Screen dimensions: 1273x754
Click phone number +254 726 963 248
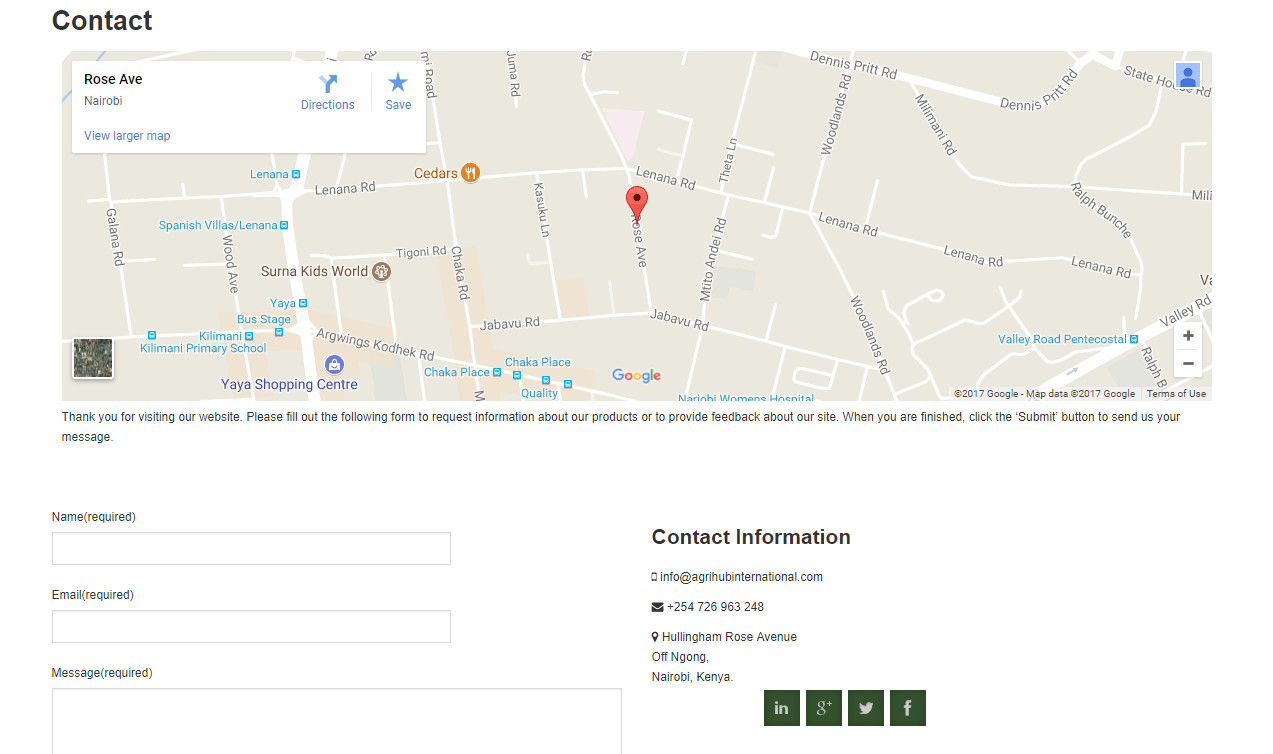715,607
